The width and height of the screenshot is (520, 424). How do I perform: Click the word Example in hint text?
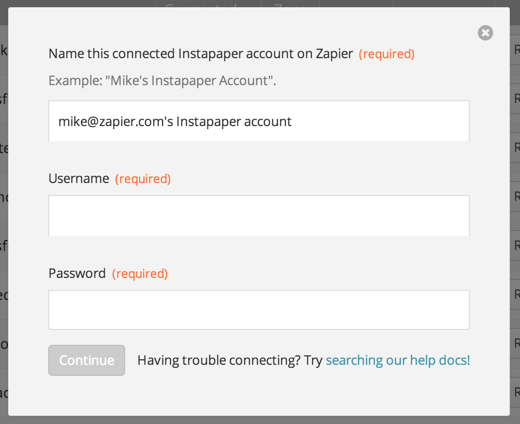(75, 81)
